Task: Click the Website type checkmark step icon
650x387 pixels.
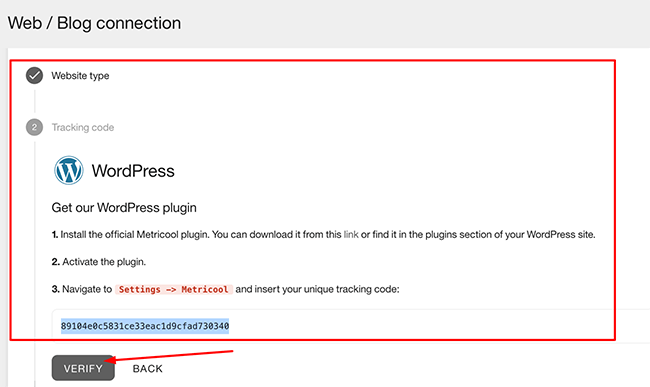Action: pos(34,76)
